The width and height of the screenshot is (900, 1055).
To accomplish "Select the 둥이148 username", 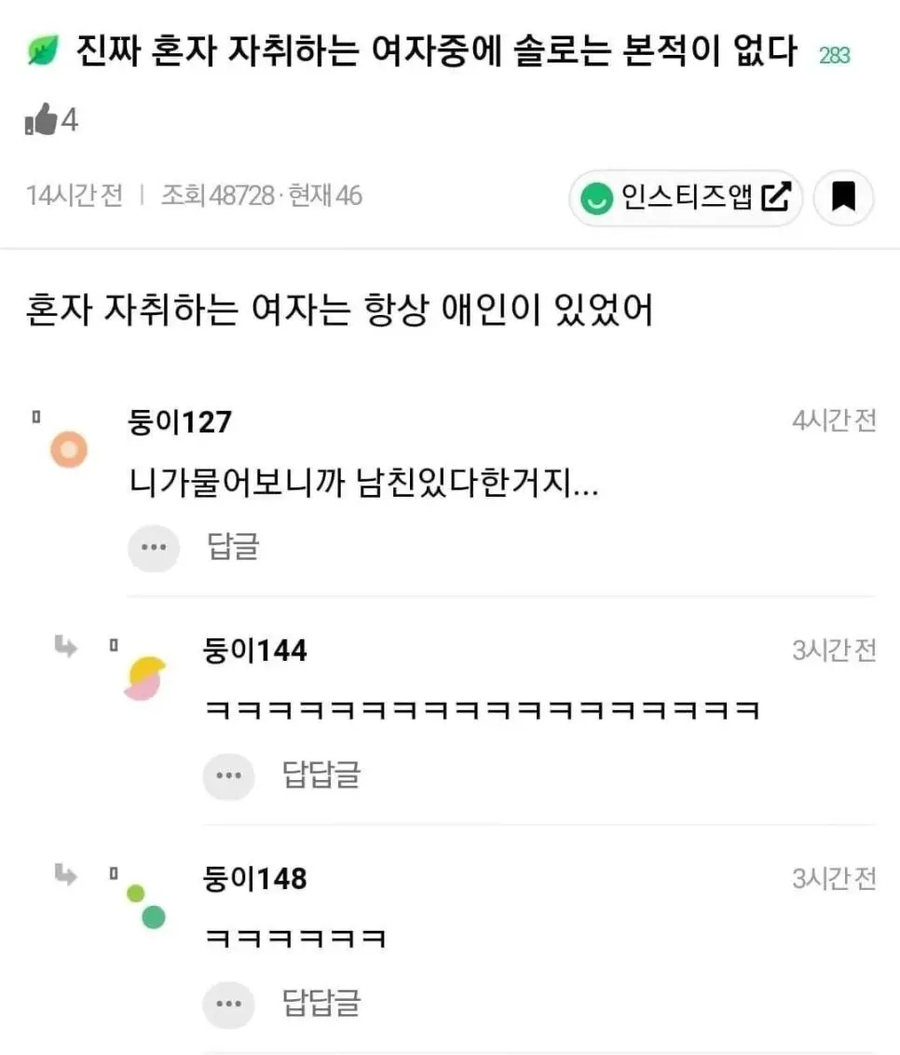I will click(x=255, y=879).
